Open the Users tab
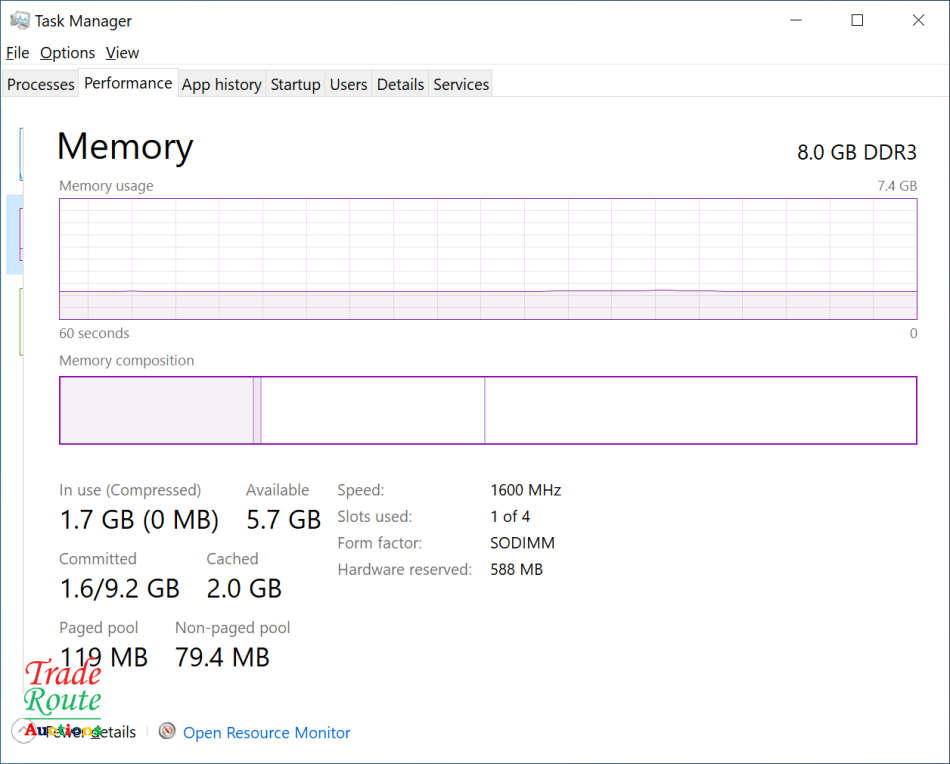This screenshot has height=764, width=950. tap(348, 85)
